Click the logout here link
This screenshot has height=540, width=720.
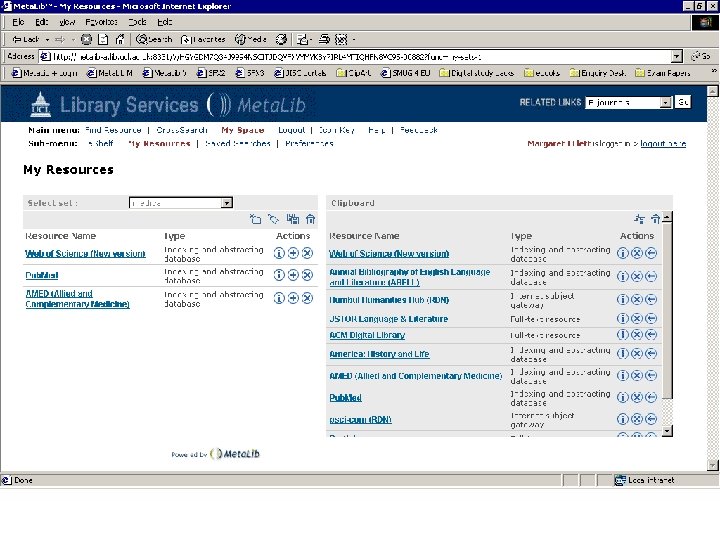(x=663, y=144)
